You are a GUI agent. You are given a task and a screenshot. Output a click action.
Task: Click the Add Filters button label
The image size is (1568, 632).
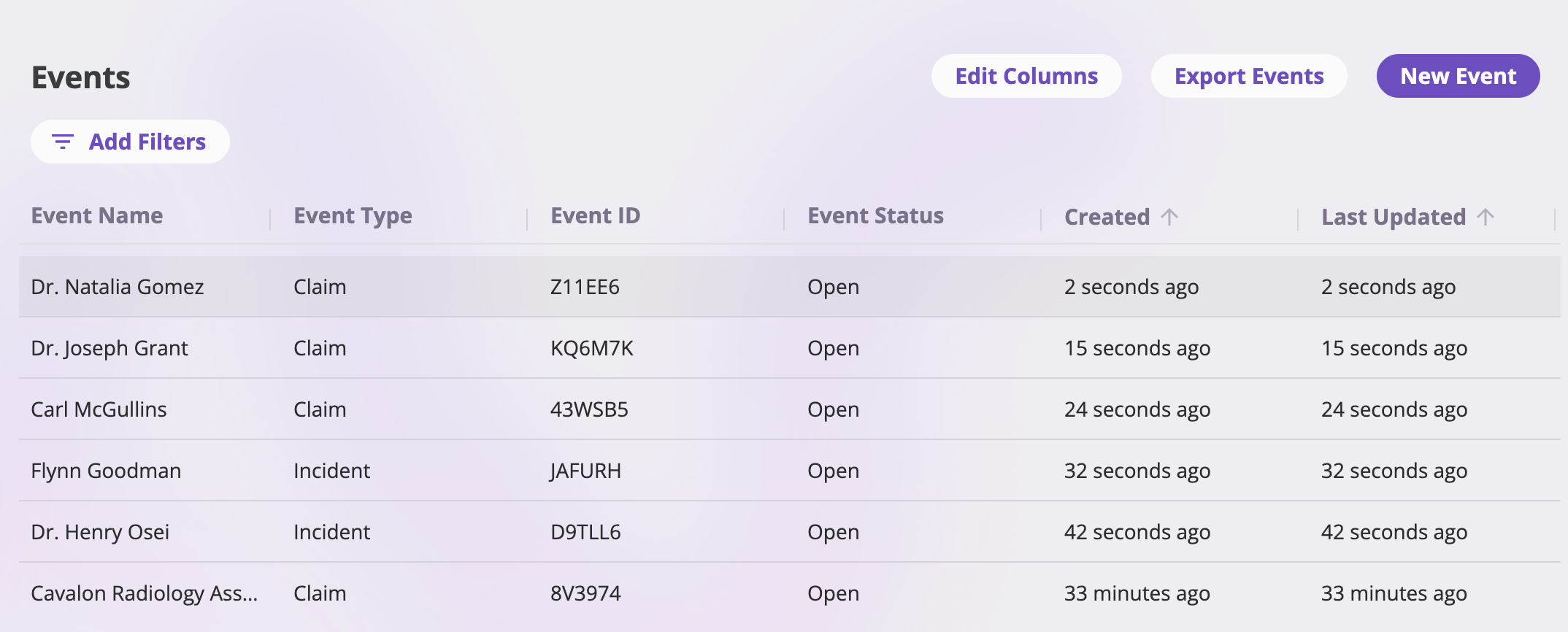pos(147,142)
